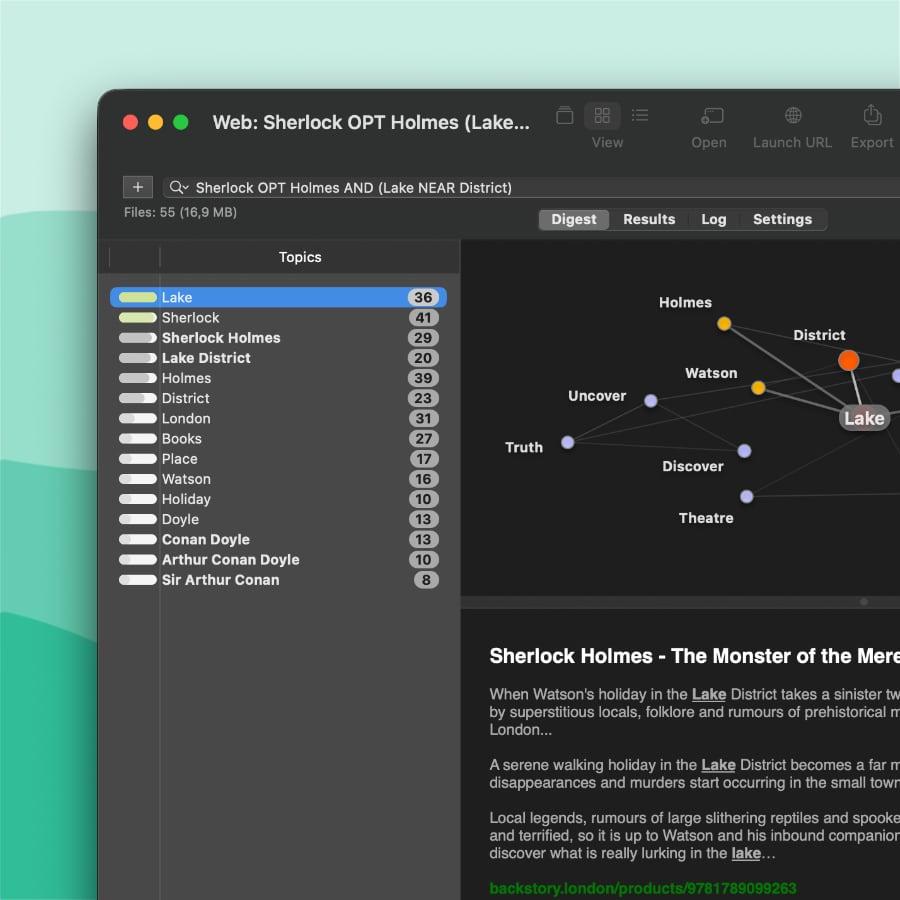Click the Open toolbar icon

[x=712, y=116]
